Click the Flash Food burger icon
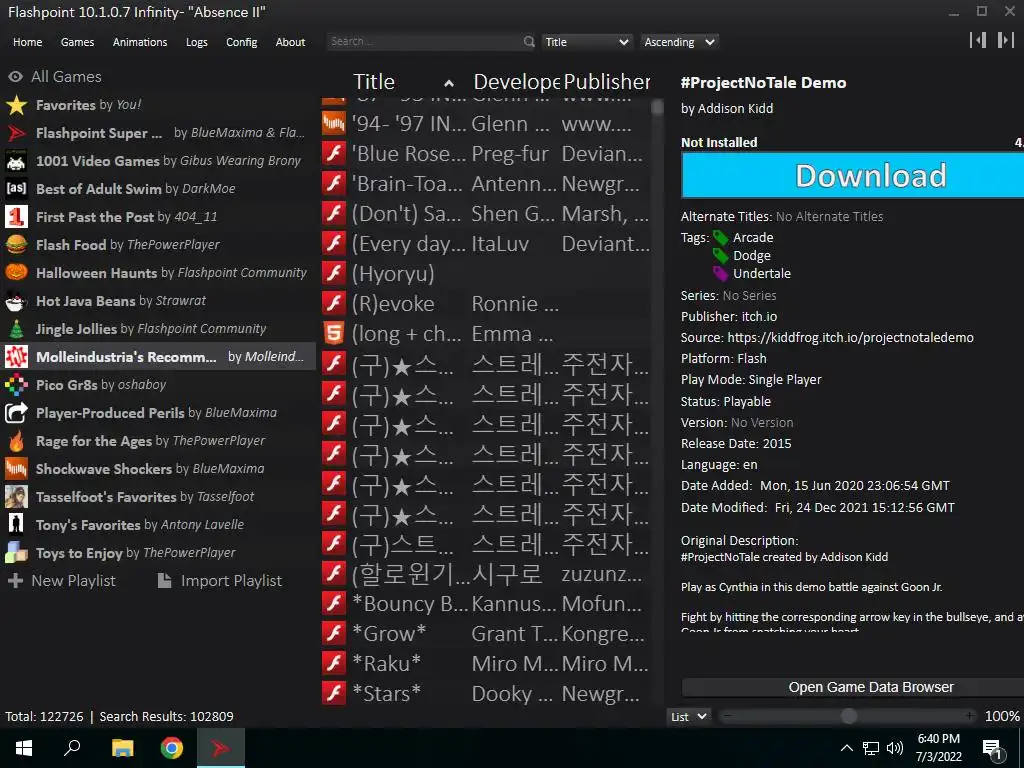This screenshot has height=768, width=1024. click(x=16, y=245)
